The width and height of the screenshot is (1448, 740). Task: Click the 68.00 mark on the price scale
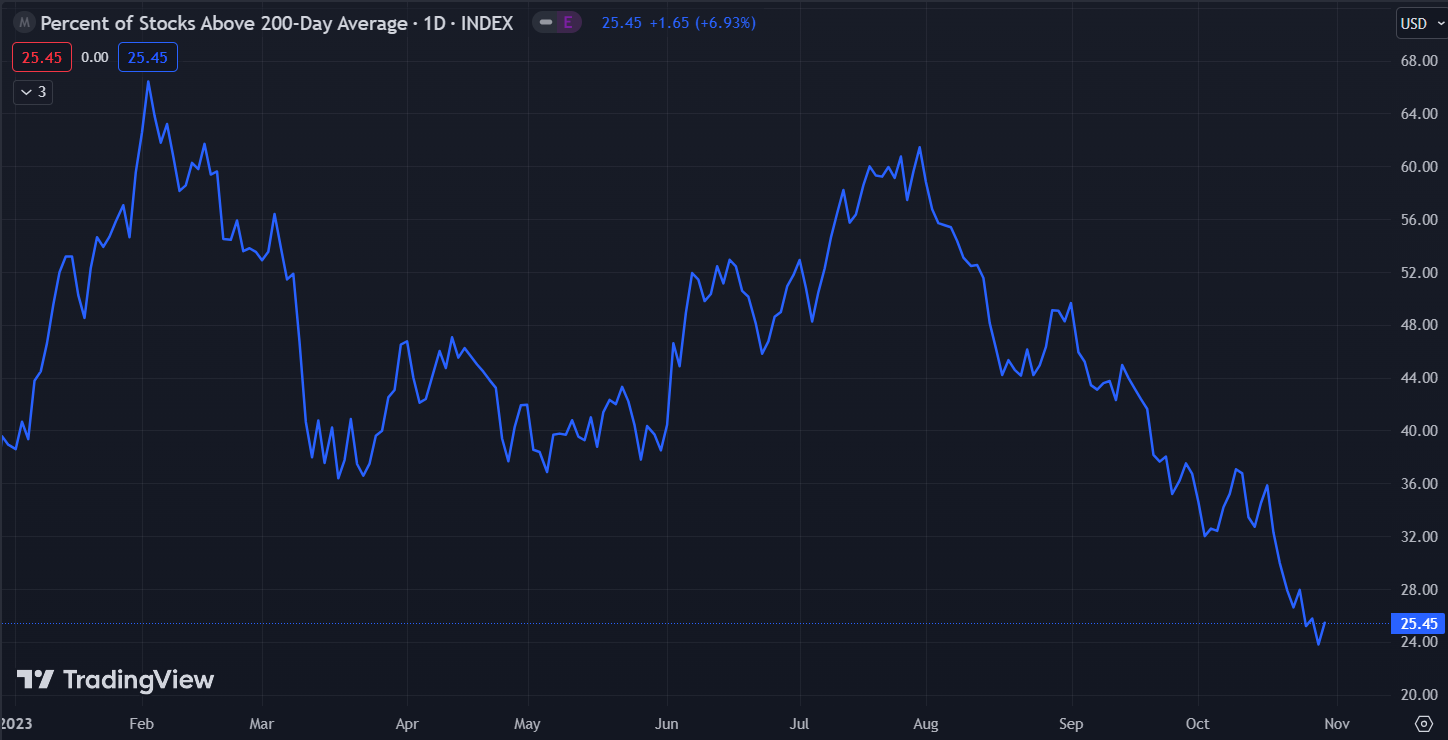[x=1419, y=61]
